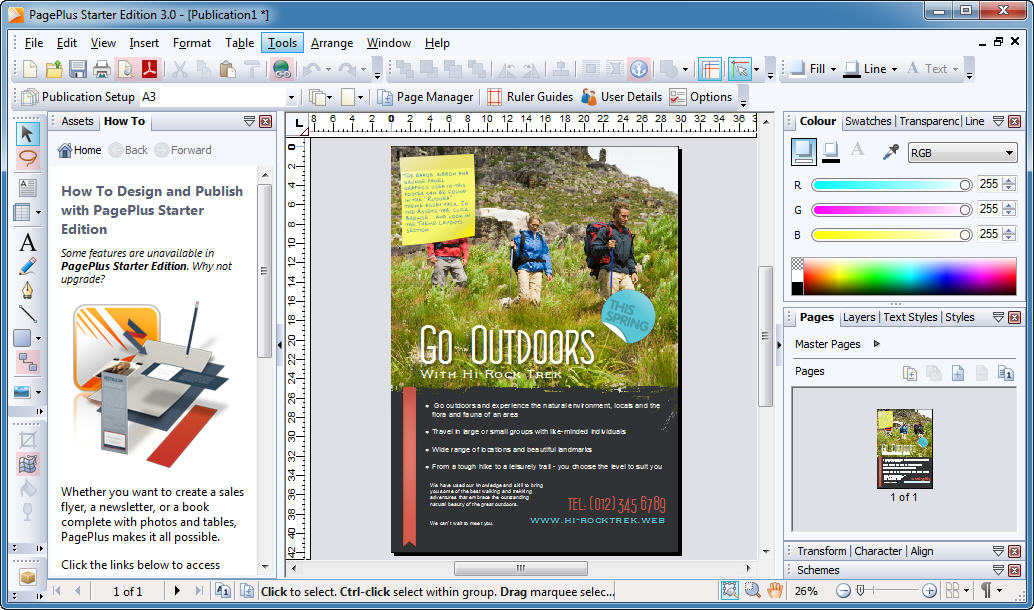Open the Line dropdown arrow
Image resolution: width=1034 pixels, height=610 pixels.
click(x=894, y=69)
